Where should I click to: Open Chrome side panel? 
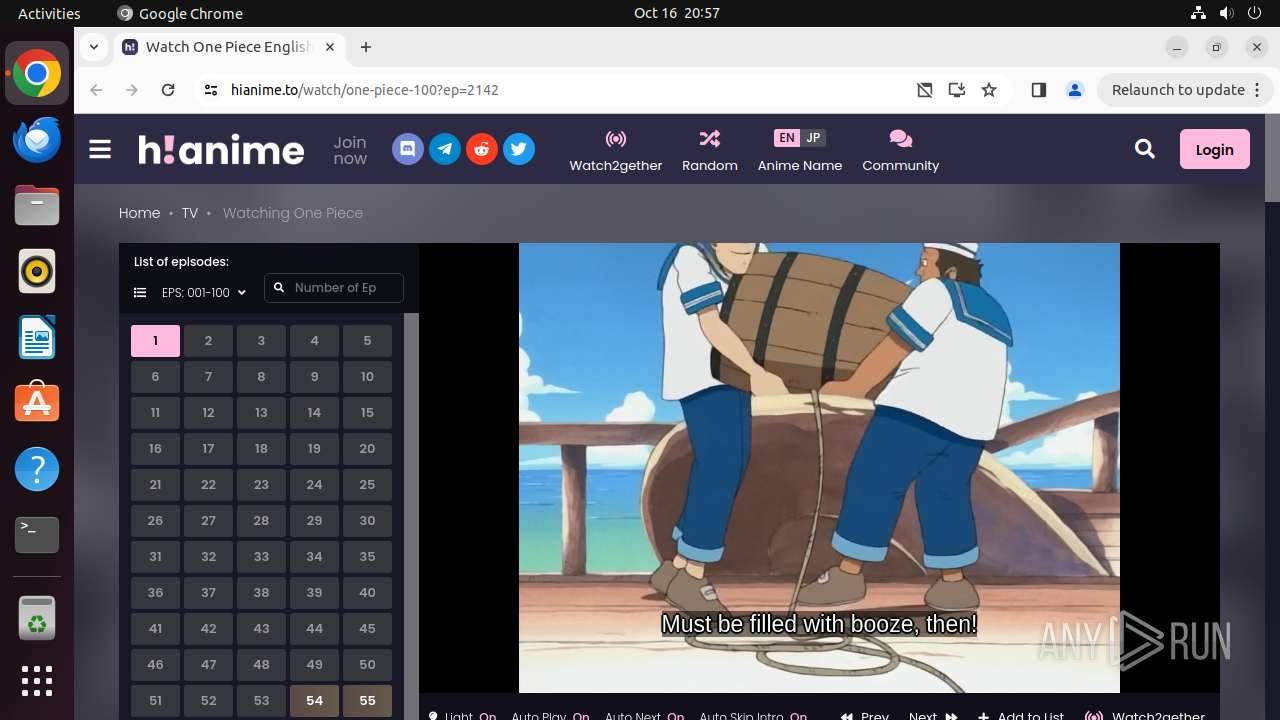pyautogui.click(x=1038, y=90)
